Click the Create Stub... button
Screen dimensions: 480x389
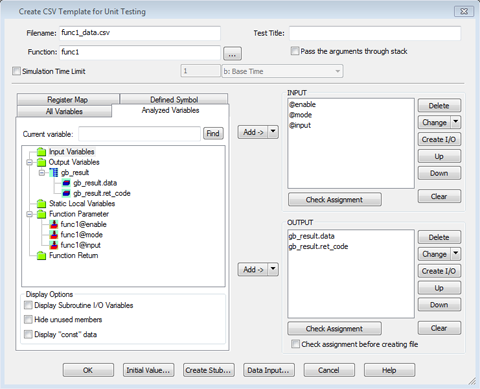(209, 370)
